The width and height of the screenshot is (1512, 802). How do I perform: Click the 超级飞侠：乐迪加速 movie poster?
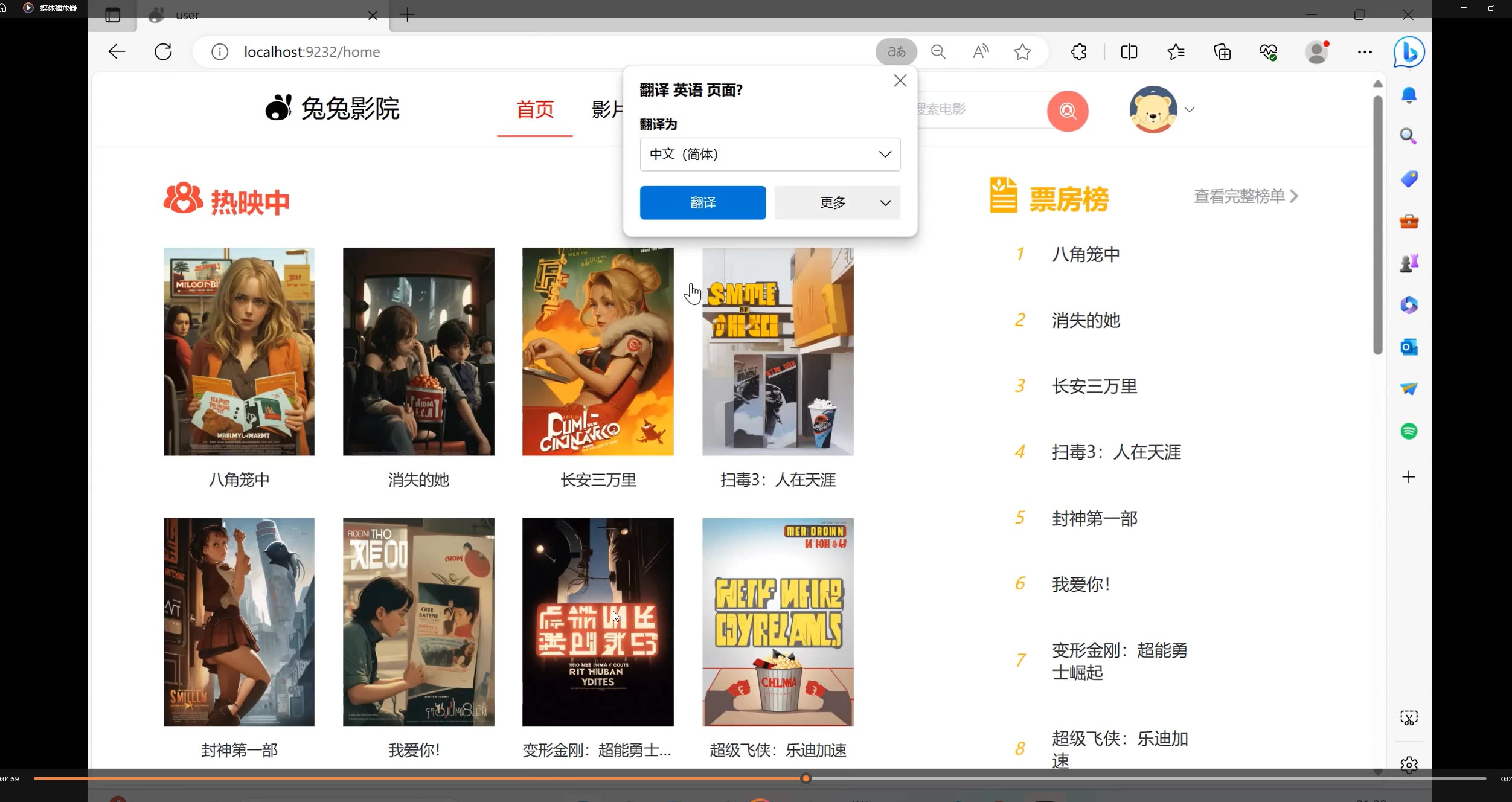coord(778,621)
